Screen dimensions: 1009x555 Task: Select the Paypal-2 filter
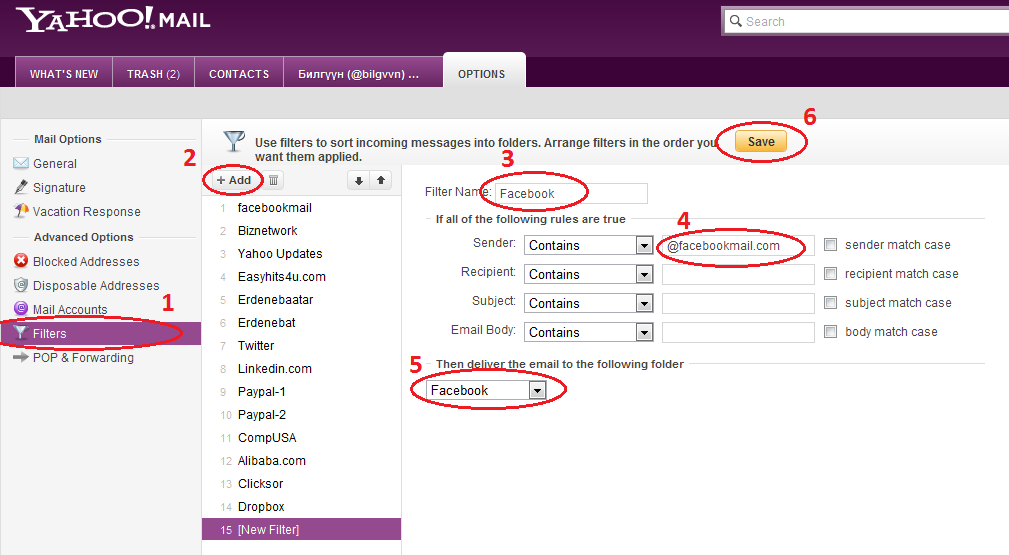point(301,415)
